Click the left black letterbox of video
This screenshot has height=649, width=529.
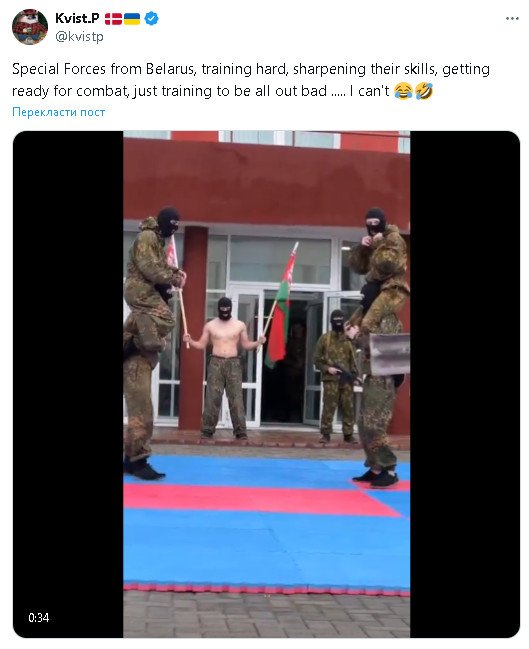click(x=68, y=384)
